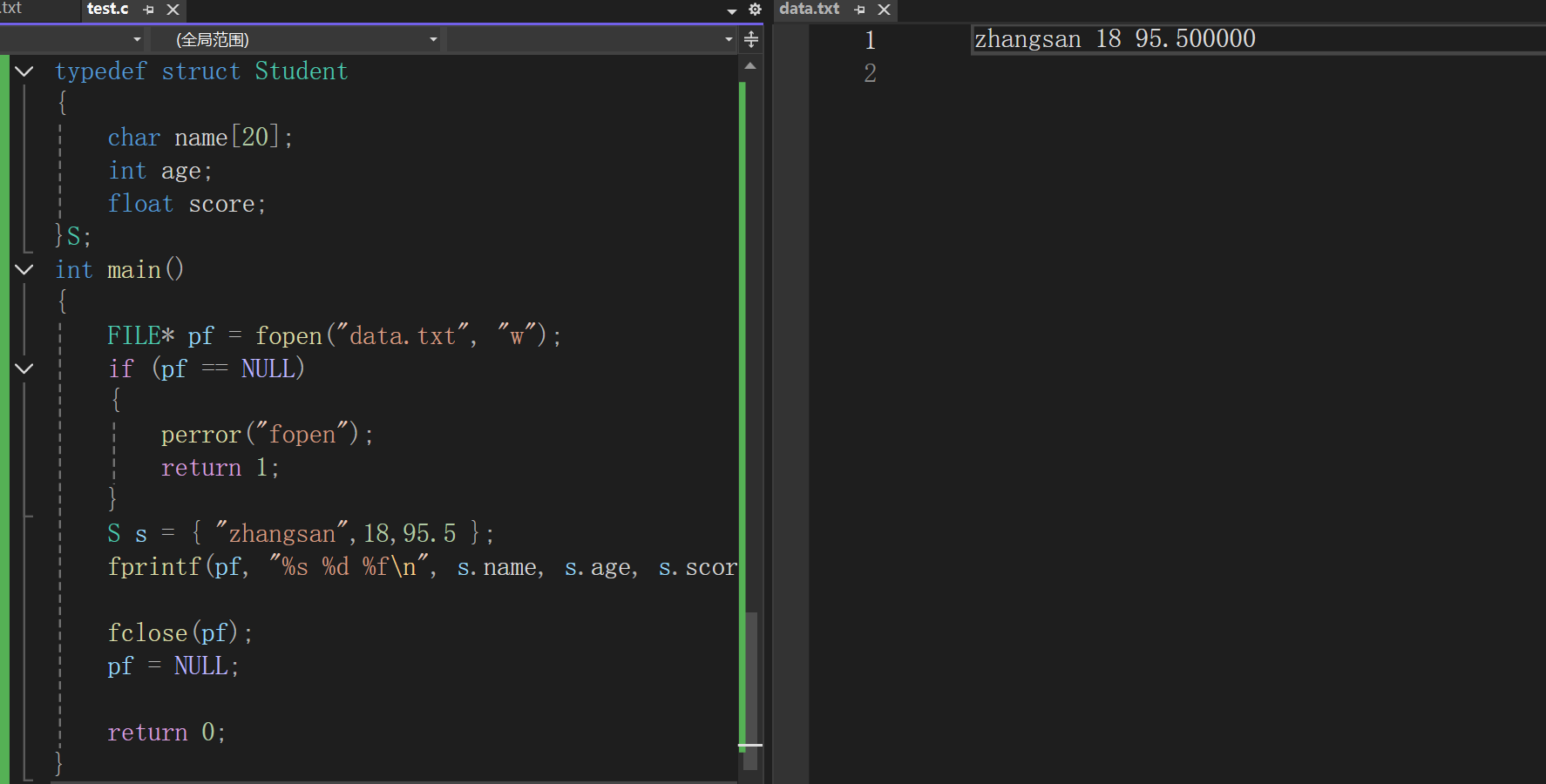Pin the test.c tab
Image resolution: width=1546 pixels, height=784 pixels.
coord(148,10)
